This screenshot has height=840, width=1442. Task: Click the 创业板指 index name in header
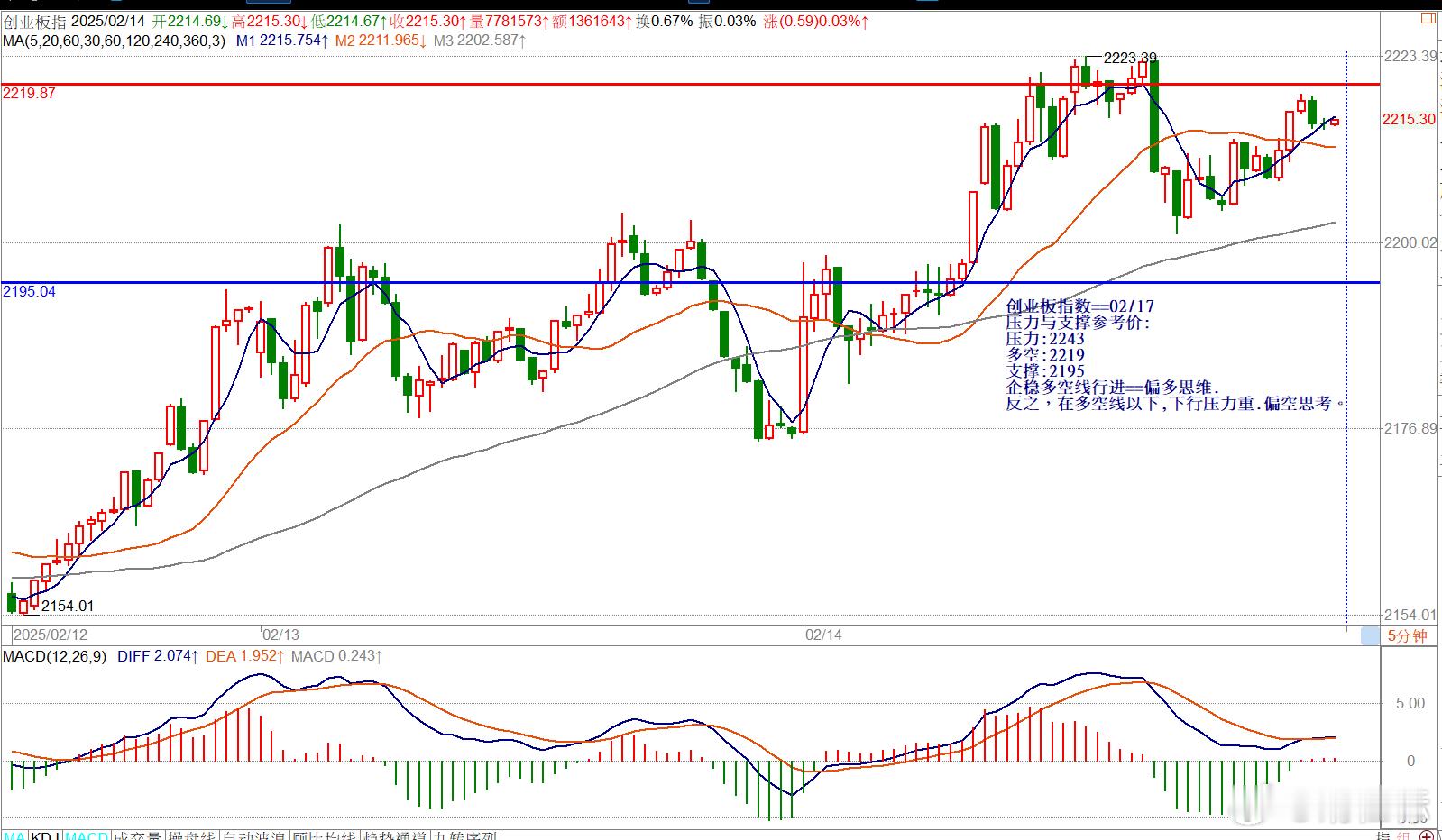click(x=33, y=21)
